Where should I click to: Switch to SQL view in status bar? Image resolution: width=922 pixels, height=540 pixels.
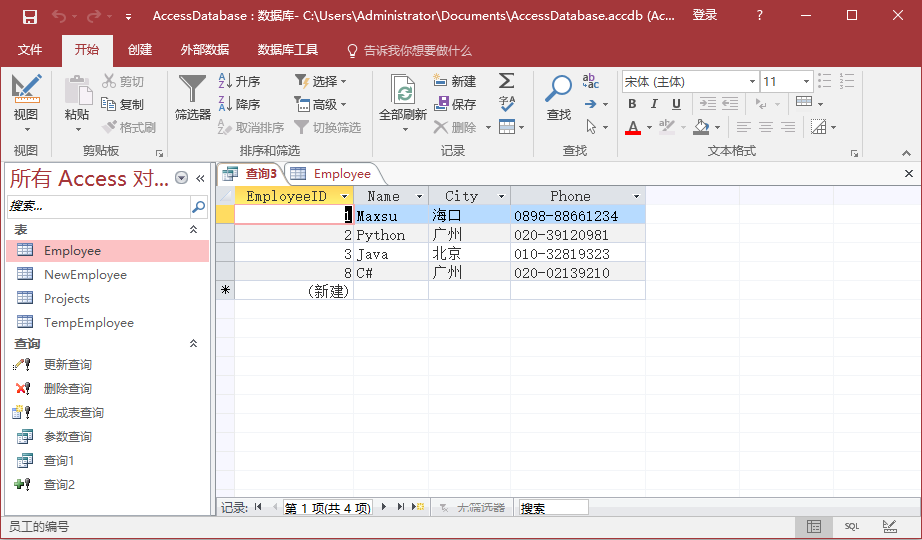coord(851,526)
